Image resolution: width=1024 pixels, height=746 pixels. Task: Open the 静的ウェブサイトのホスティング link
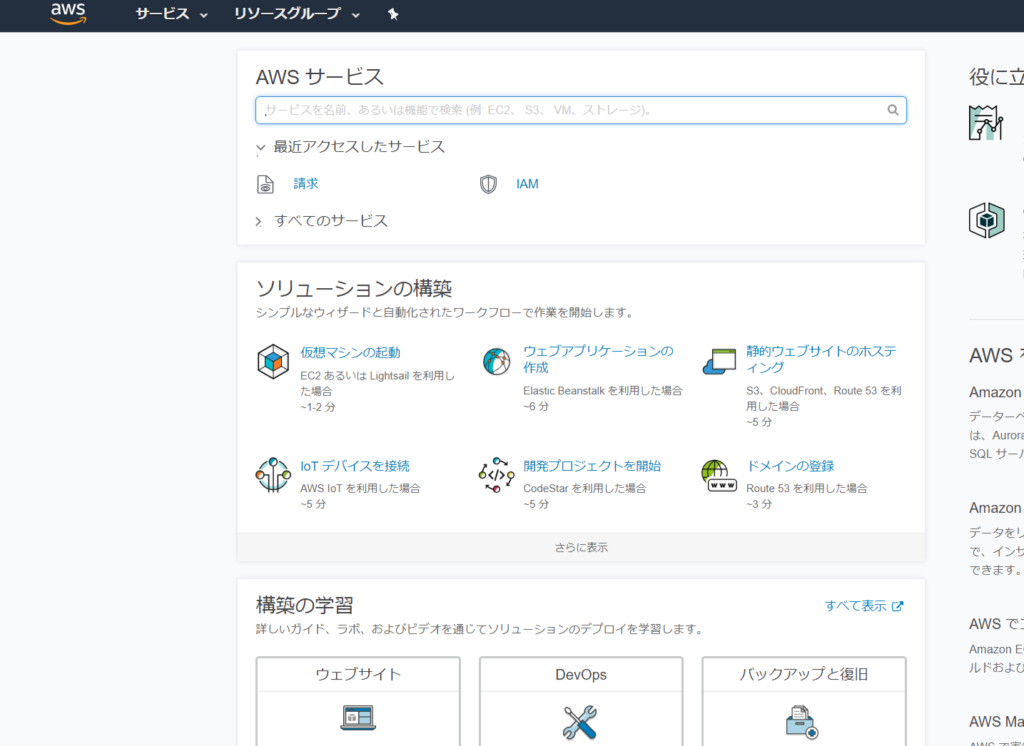(x=822, y=359)
